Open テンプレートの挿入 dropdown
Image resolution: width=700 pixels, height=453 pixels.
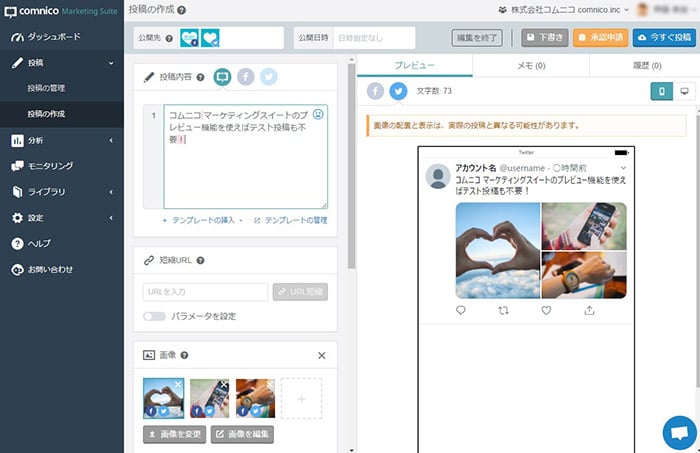pyautogui.click(x=202, y=220)
